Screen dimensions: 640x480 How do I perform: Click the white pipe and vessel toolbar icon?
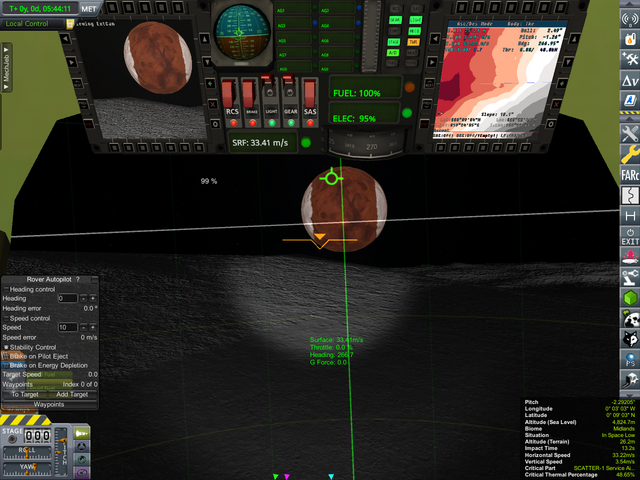coord(630,380)
